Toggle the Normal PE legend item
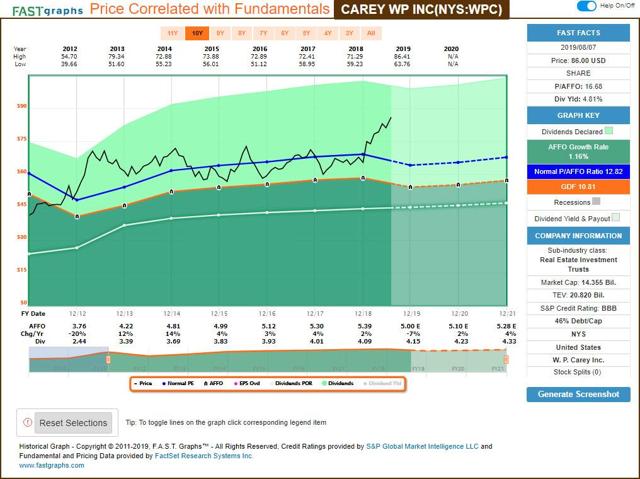The height and width of the screenshot is (479, 640). point(178,384)
